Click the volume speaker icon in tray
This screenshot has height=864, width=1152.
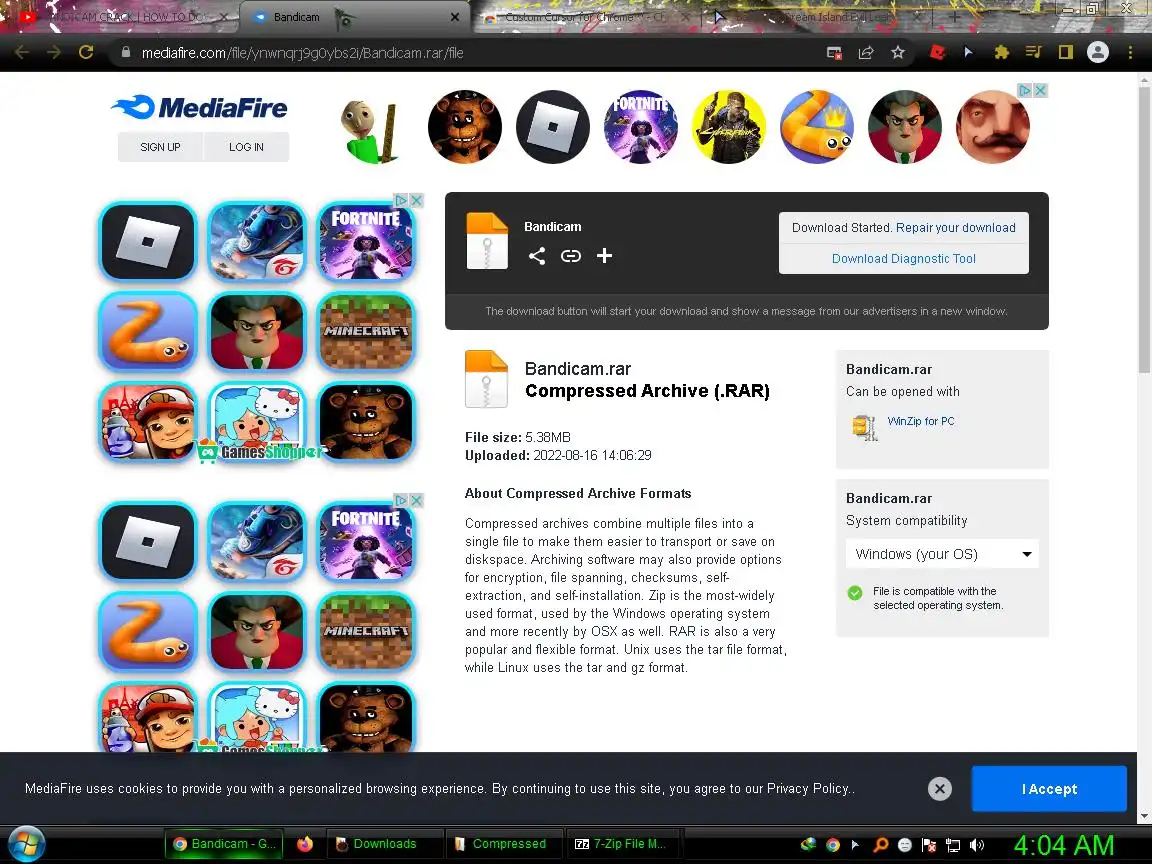pyautogui.click(x=976, y=845)
